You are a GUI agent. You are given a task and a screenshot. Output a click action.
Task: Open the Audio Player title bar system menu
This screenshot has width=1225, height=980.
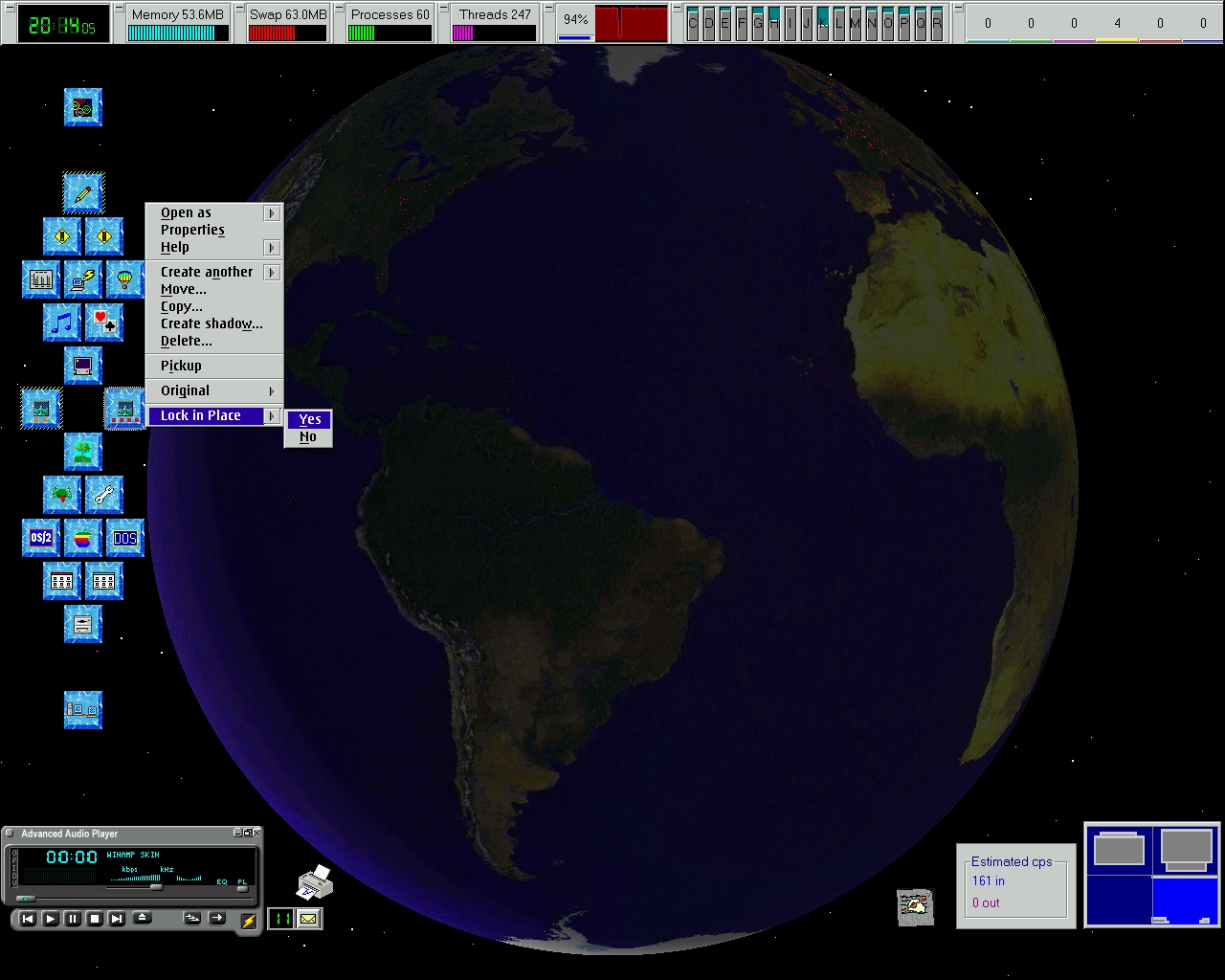(x=10, y=834)
